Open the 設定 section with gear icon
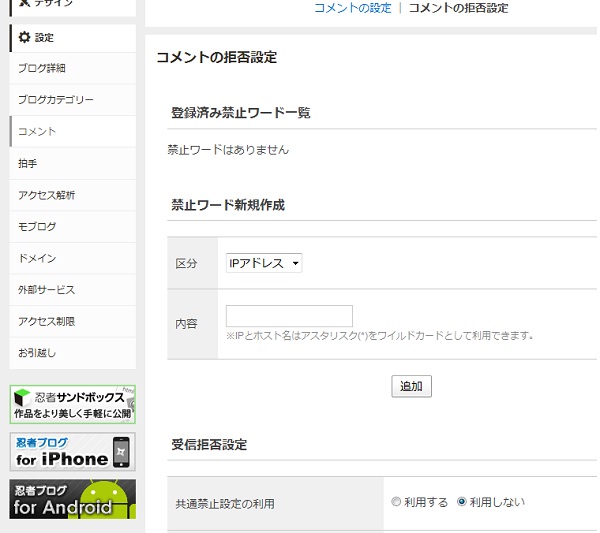This screenshot has height=533, width=600. coord(73,37)
